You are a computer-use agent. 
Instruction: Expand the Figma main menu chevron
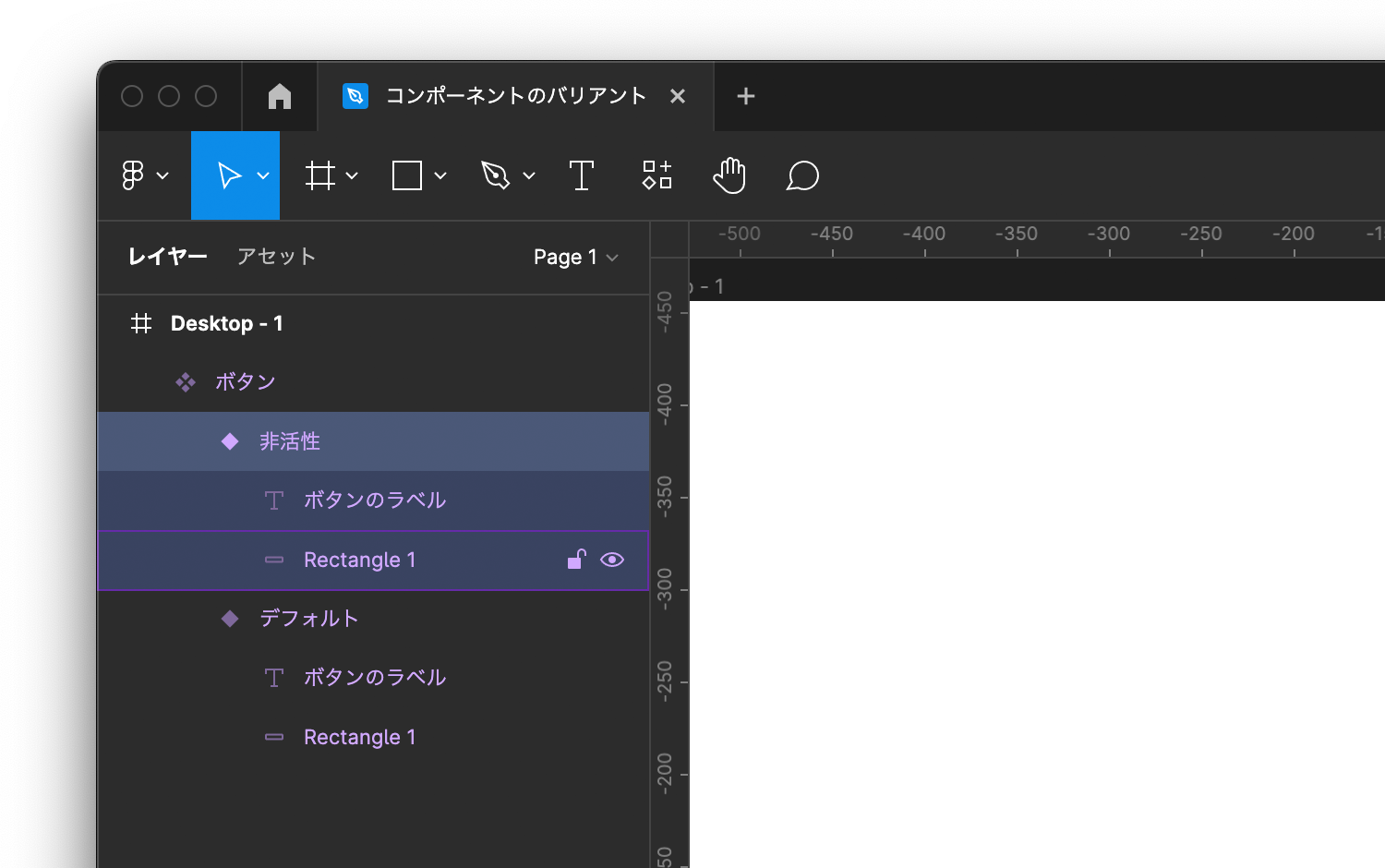[x=163, y=175]
